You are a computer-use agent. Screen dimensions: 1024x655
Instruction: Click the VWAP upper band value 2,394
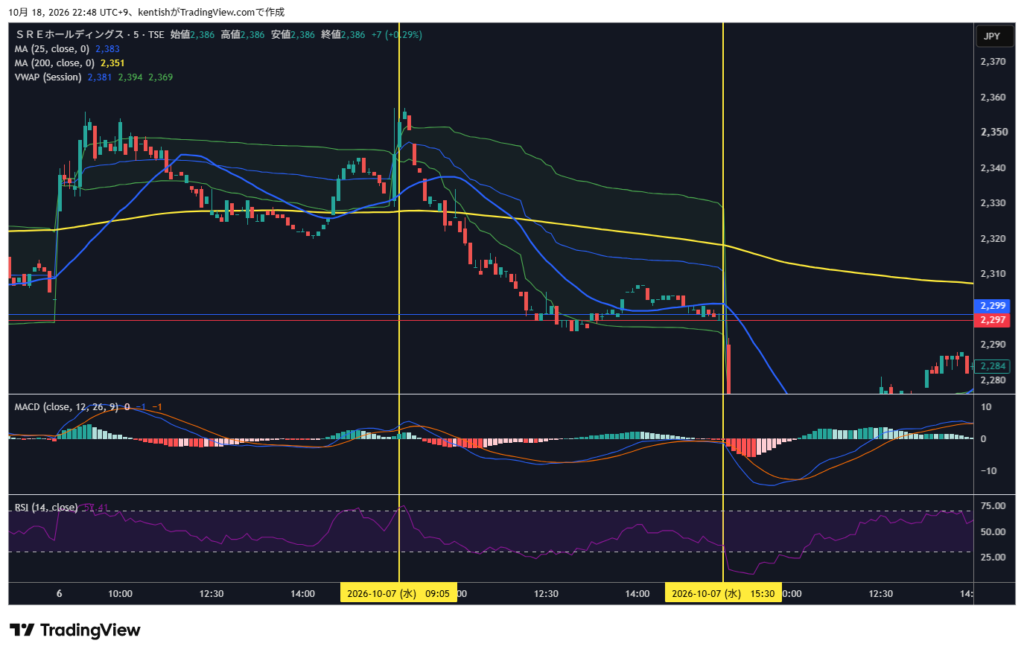pyautogui.click(x=130, y=77)
